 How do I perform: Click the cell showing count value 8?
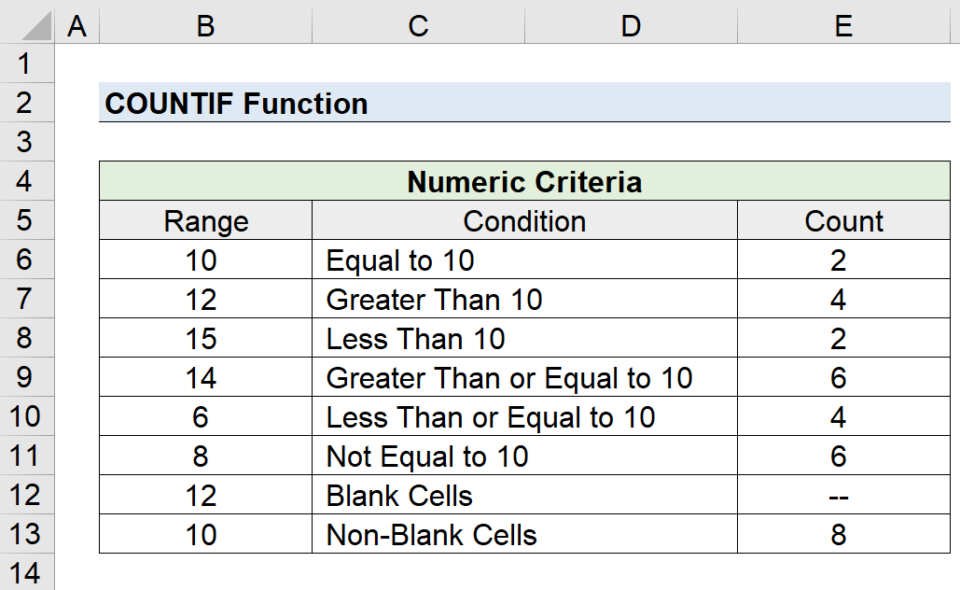pos(844,534)
